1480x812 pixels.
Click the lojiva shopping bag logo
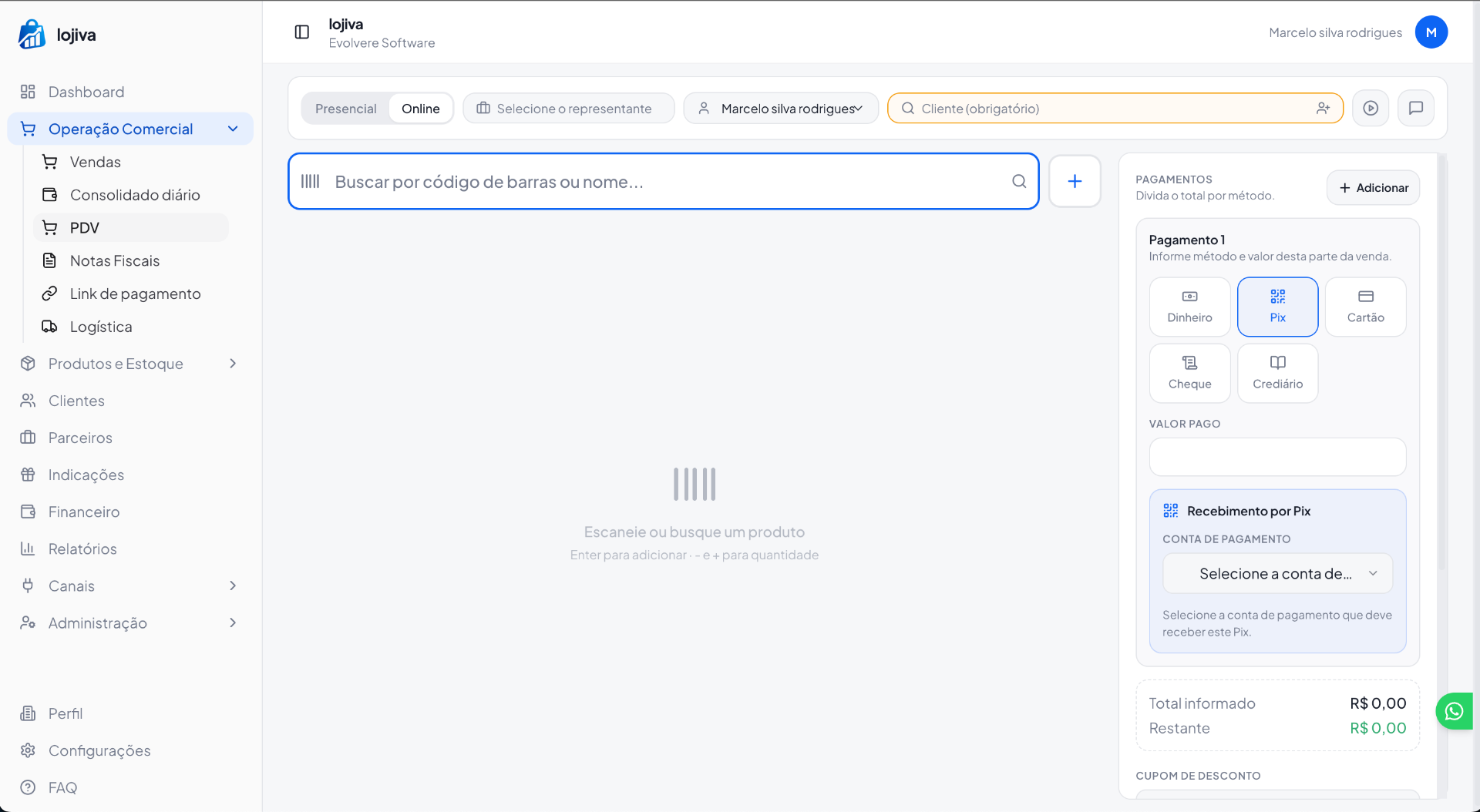[32, 34]
